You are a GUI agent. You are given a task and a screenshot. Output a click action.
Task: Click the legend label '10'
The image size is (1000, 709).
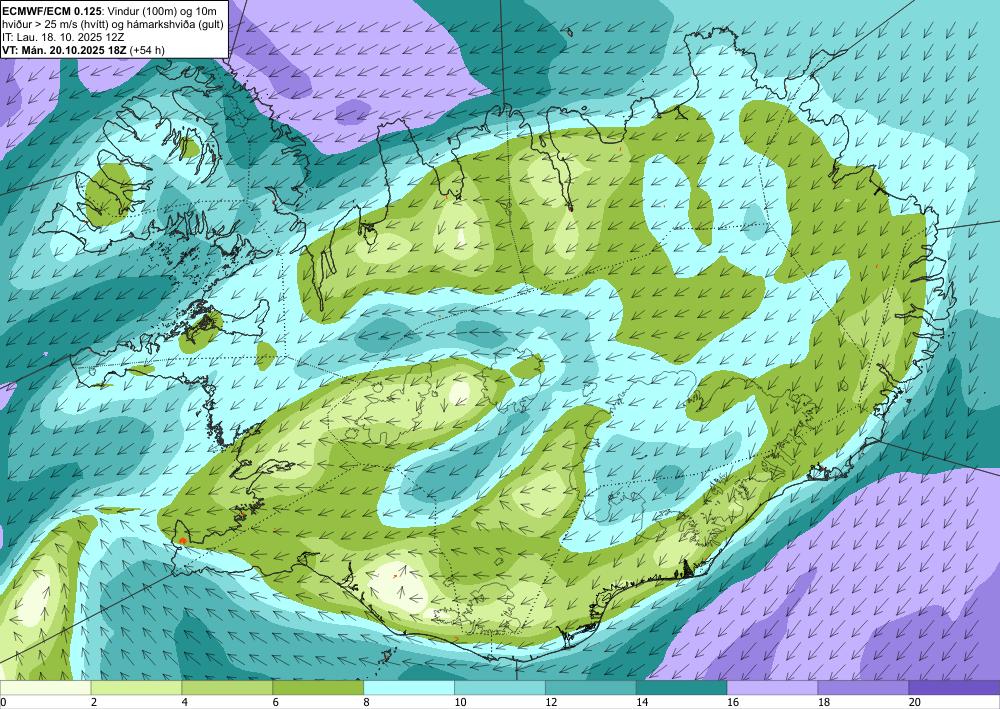460,702
